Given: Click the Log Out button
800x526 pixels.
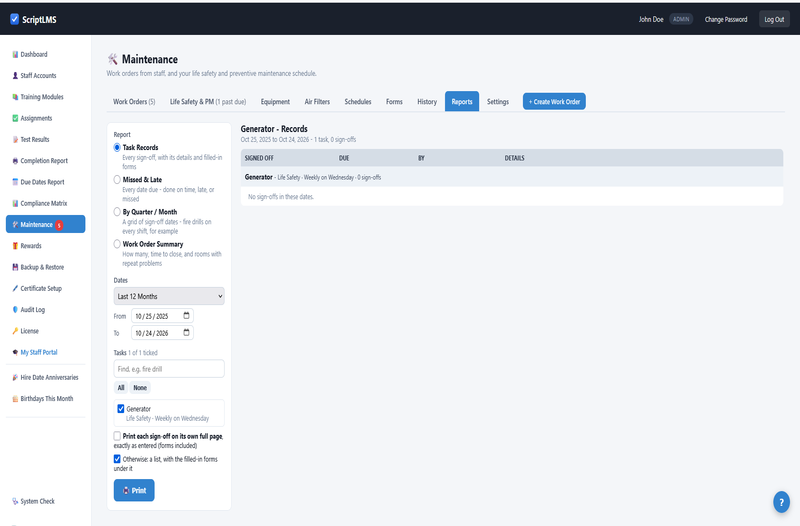Looking at the screenshot, I should [774, 19].
